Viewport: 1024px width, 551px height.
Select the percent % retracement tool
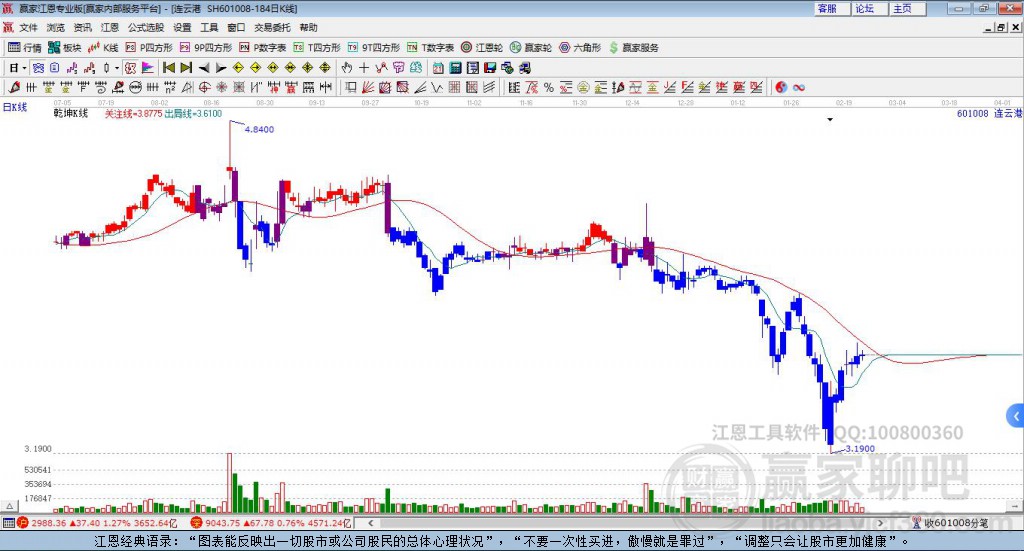pyautogui.click(x=549, y=87)
